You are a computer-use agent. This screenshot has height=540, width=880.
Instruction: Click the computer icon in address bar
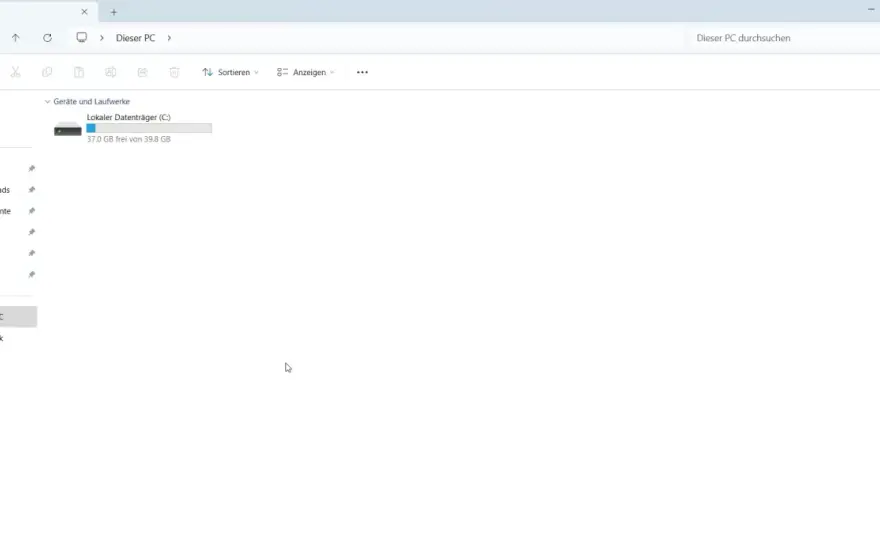pyautogui.click(x=82, y=38)
